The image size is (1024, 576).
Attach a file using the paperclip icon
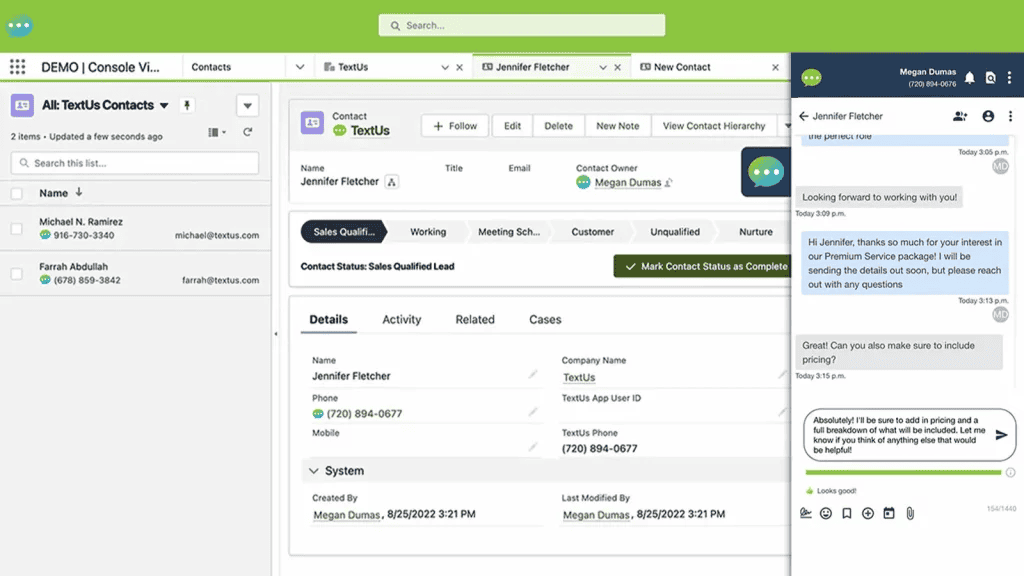(910, 513)
